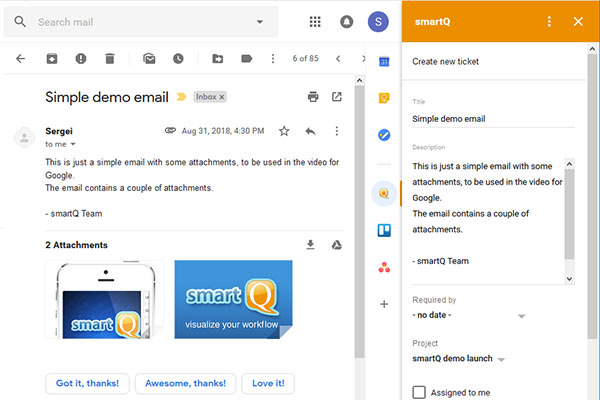The width and height of the screenshot is (600, 400).
Task: Open smartQ panel options menu
Action: click(549, 21)
